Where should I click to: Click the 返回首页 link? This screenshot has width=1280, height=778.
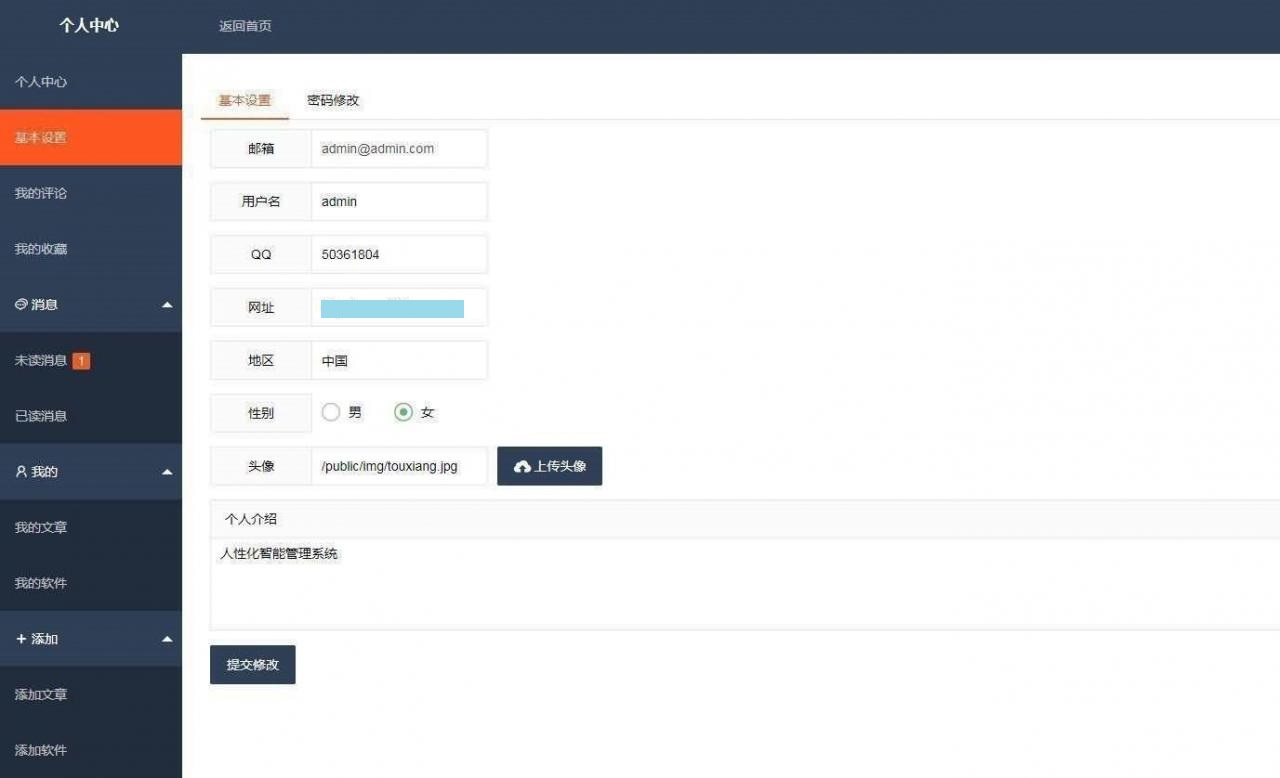[245, 26]
